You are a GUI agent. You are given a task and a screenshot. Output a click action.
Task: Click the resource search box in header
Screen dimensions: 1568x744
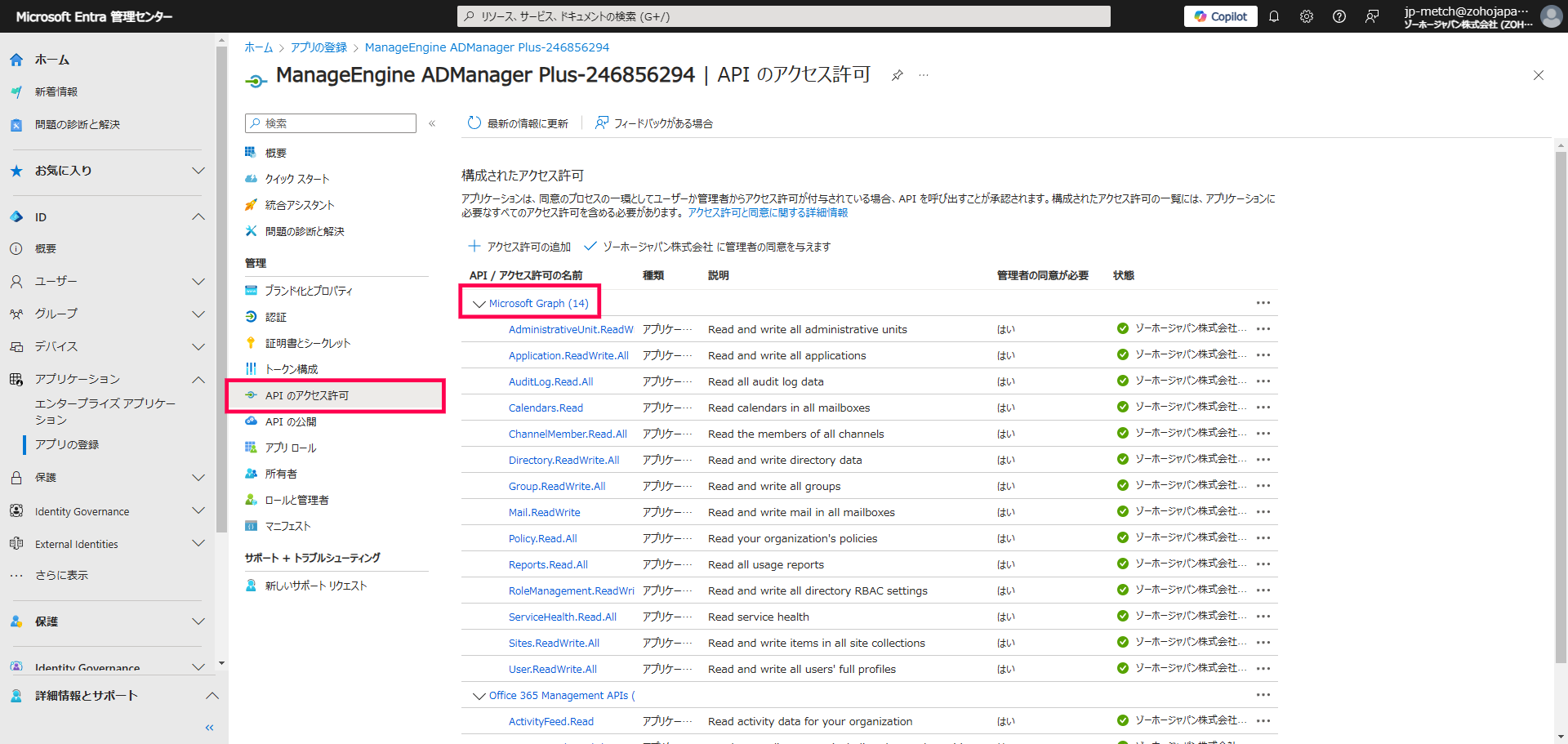[783, 16]
